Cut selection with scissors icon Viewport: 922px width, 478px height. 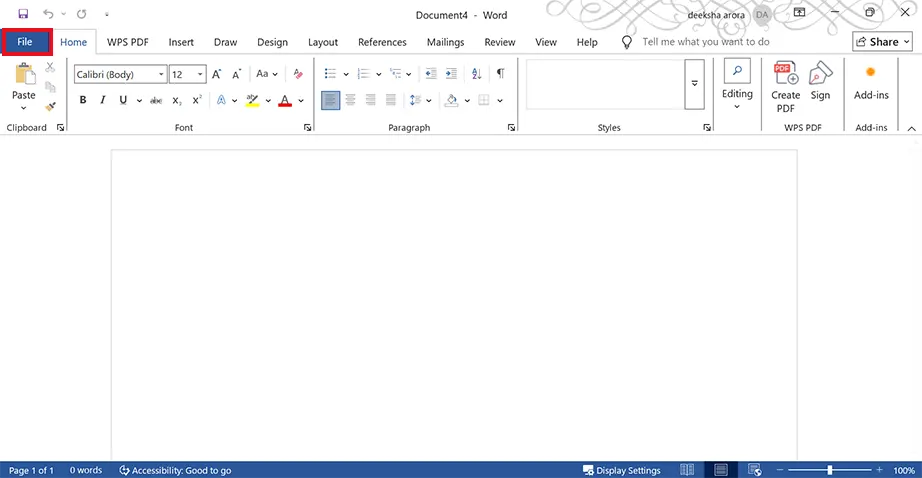tap(50, 68)
